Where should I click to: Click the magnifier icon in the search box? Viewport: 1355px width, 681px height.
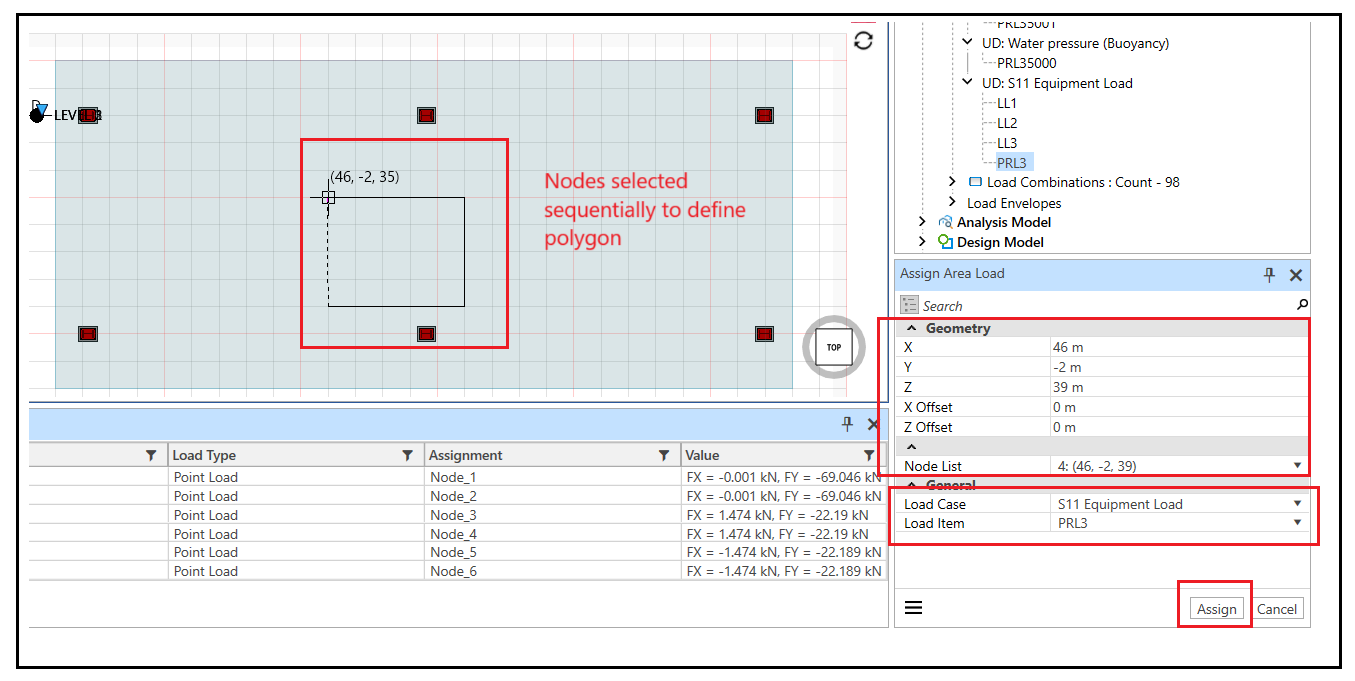(1301, 305)
